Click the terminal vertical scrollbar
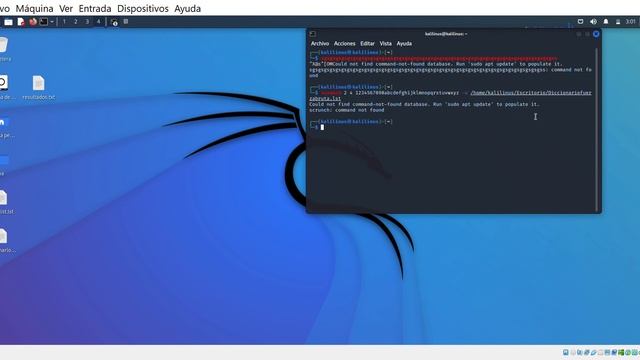The width and height of the screenshot is (640, 360). tap(596, 129)
